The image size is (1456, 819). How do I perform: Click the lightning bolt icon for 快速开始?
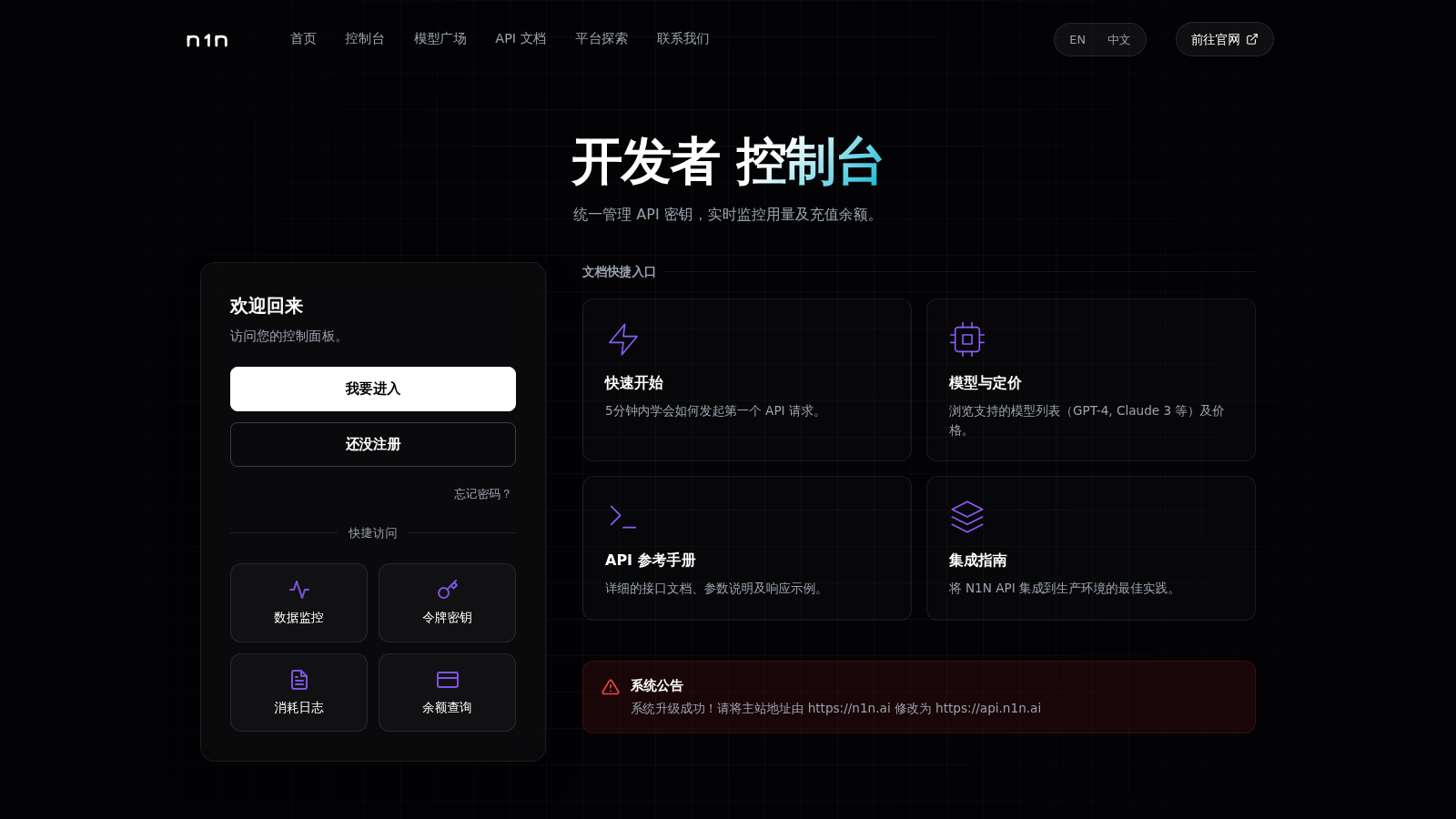coord(623,339)
